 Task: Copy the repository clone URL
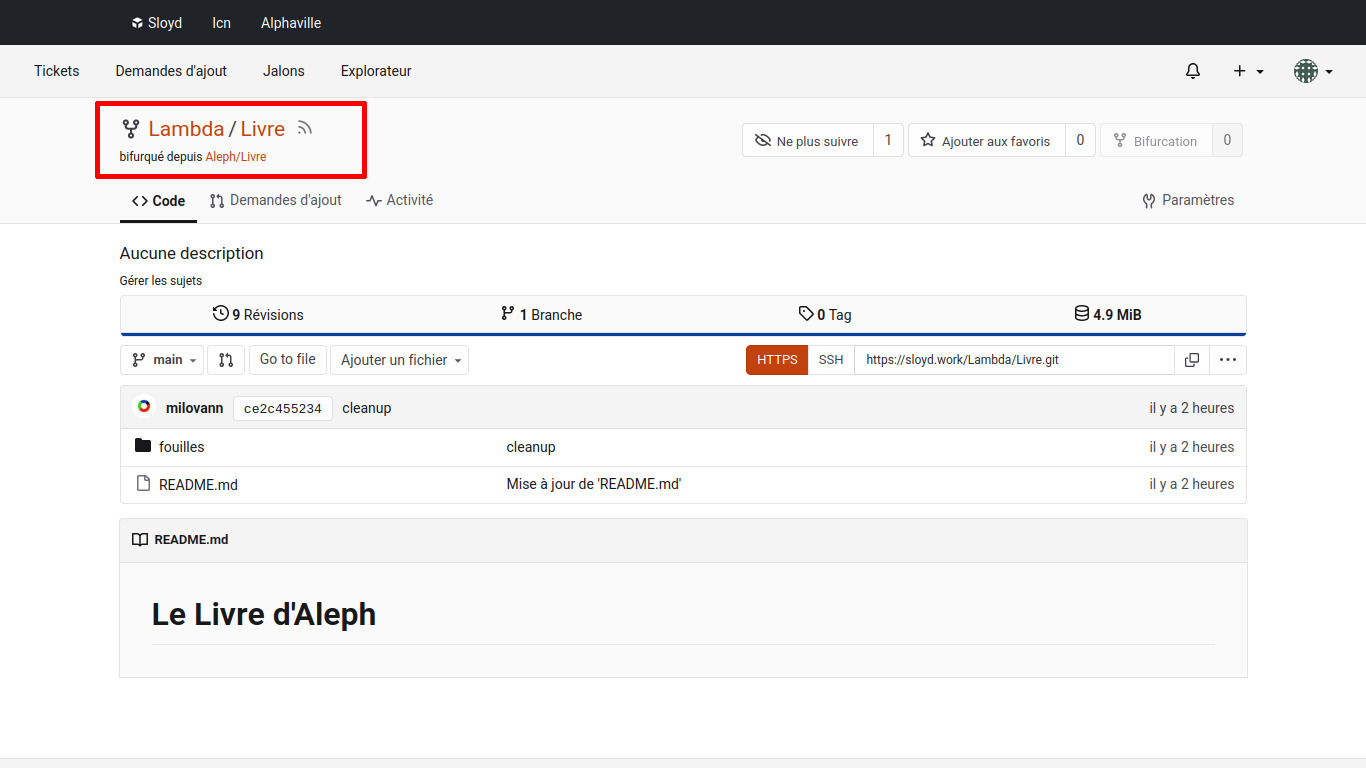click(1191, 360)
